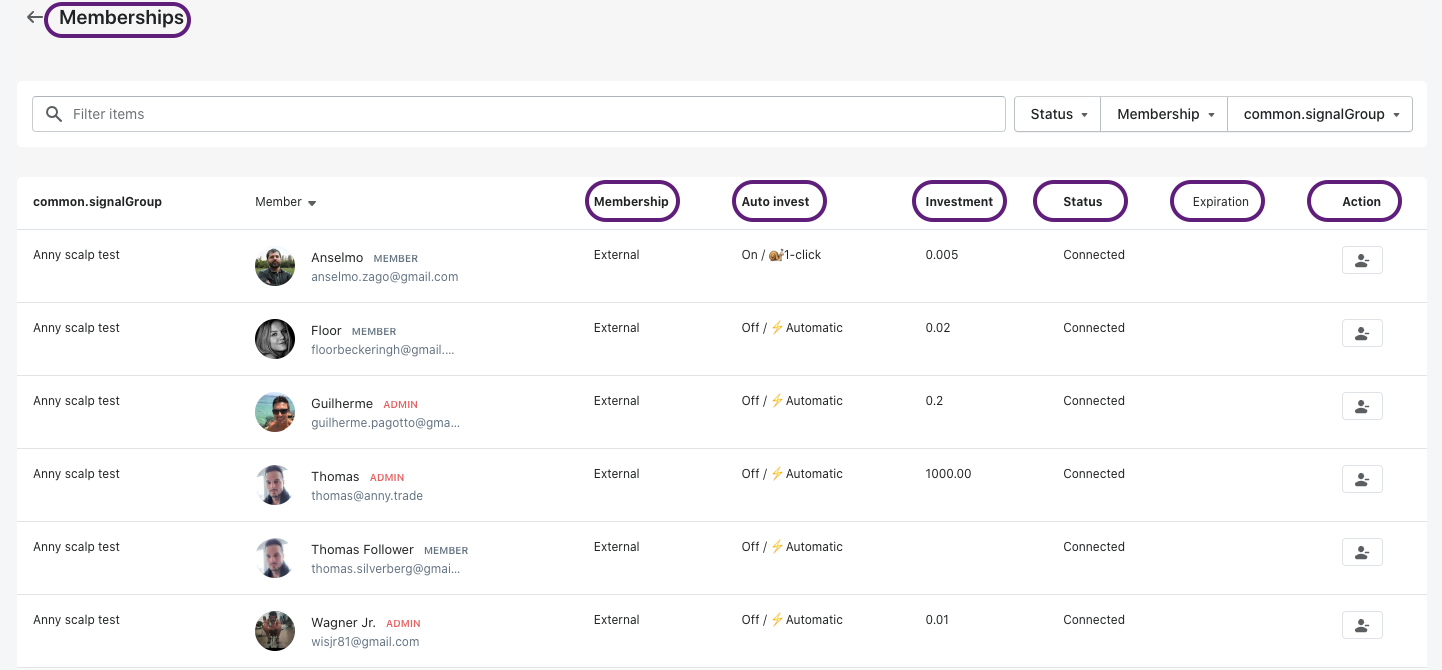Image resolution: width=1442 pixels, height=670 pixels.
Task: Click the Expiration column header
Action: [1220, 201]
